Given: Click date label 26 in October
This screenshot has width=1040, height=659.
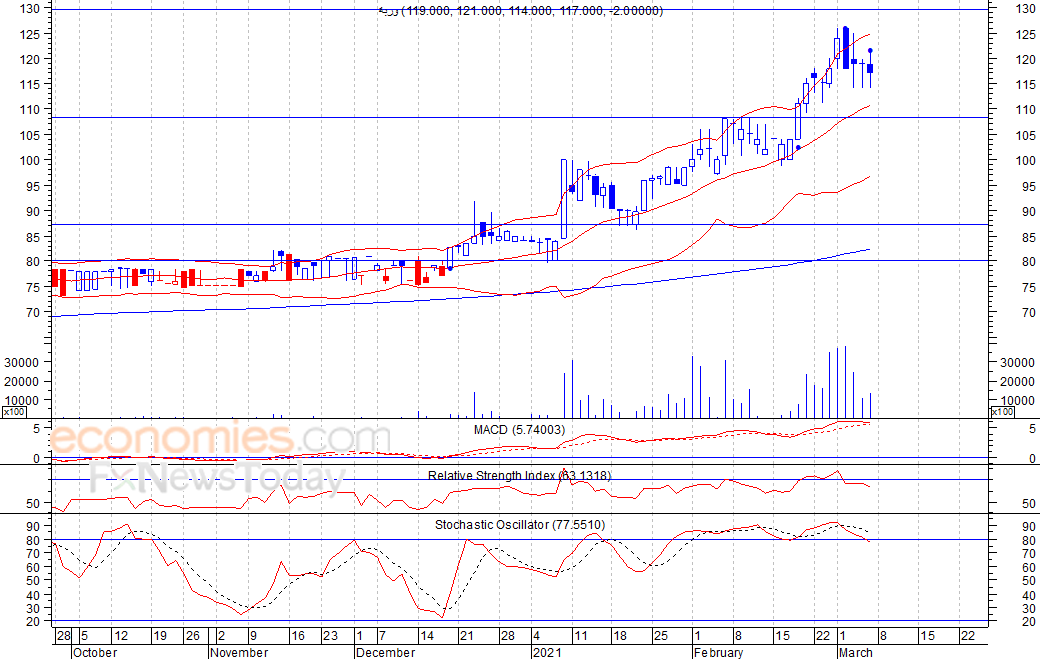Looking at the screenshot, I should point(192,636).
